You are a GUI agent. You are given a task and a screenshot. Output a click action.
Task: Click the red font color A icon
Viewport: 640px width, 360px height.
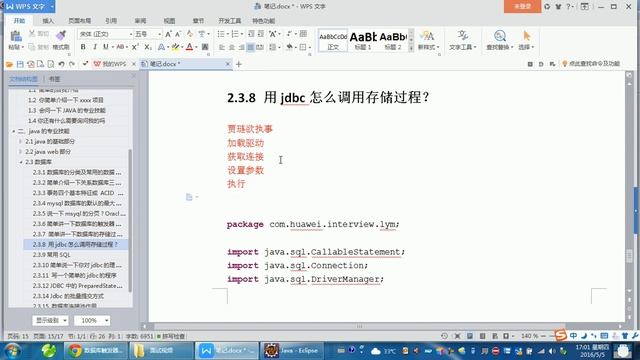click(189, 47)
